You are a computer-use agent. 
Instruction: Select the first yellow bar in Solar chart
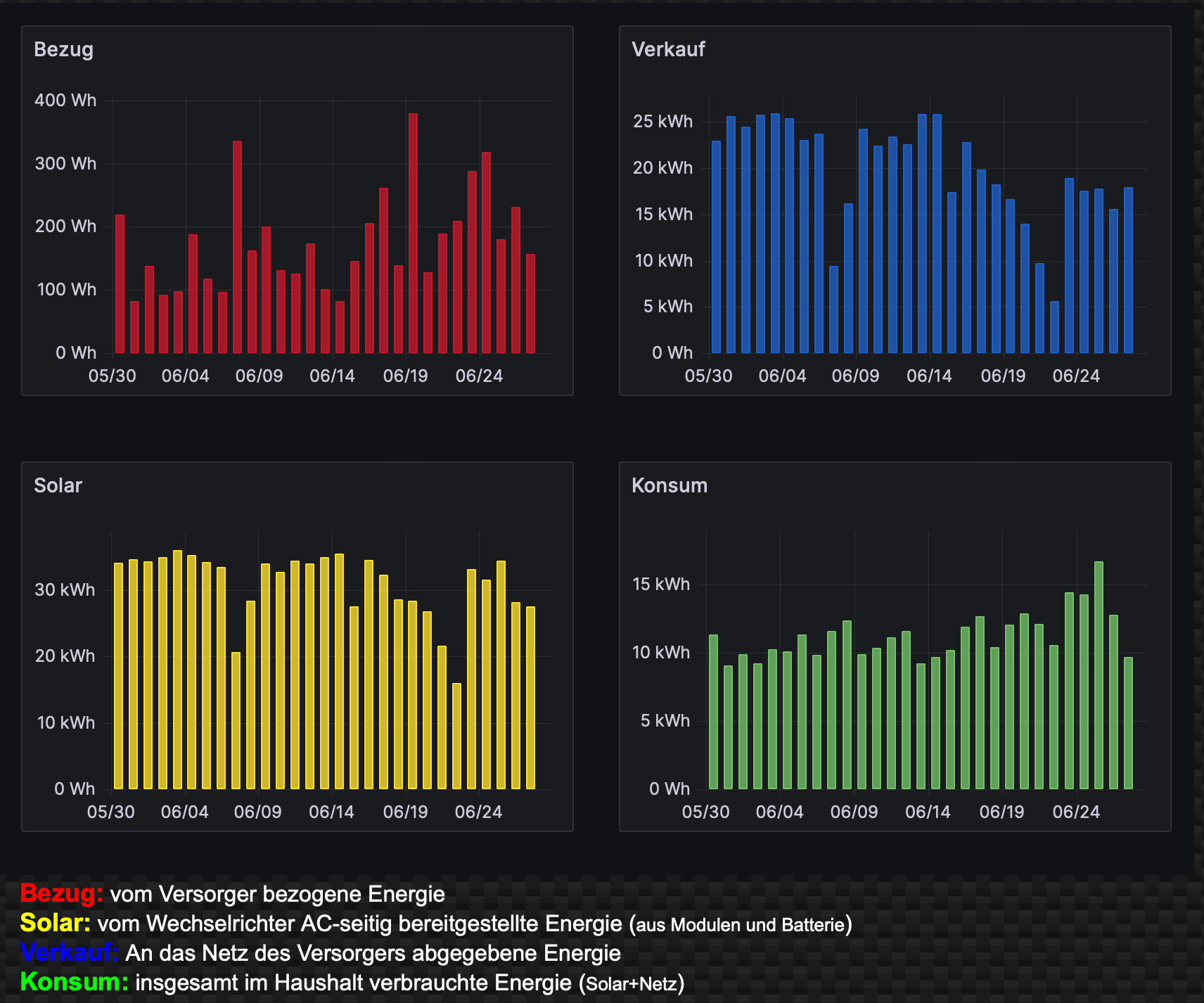point(118,675)
